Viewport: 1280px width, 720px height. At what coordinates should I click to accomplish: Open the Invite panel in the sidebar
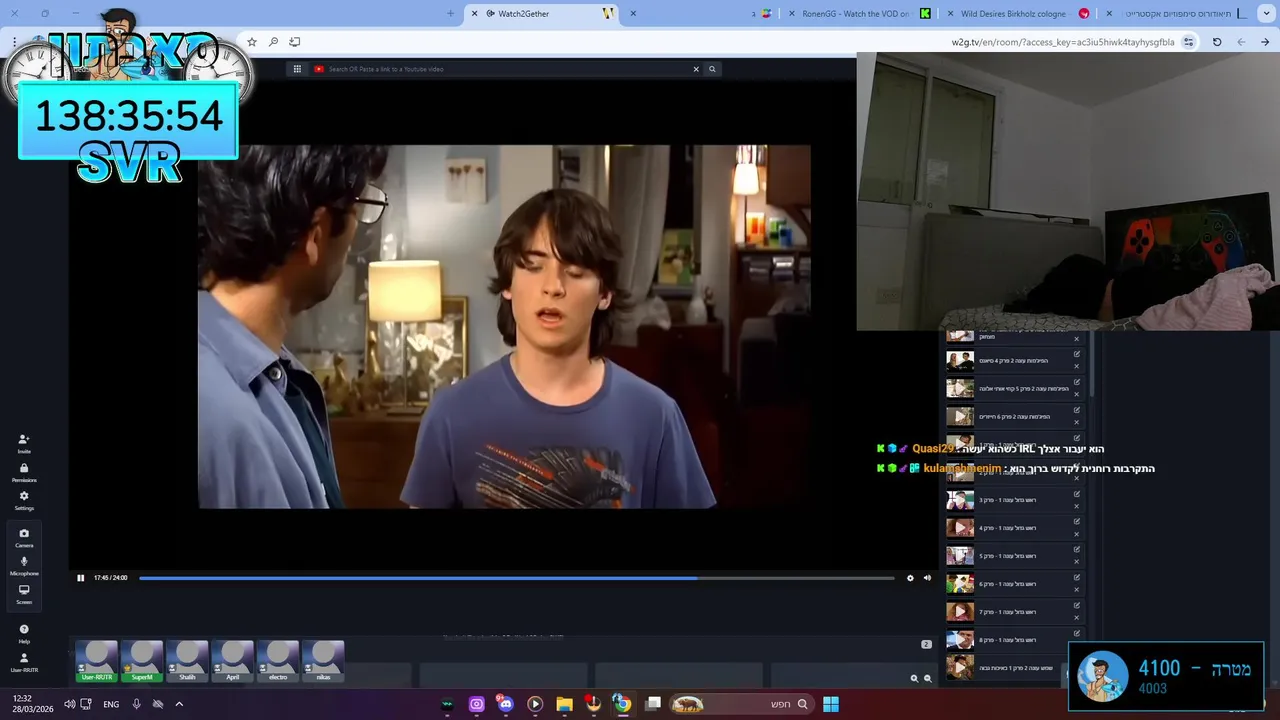[x=24, y=443]
